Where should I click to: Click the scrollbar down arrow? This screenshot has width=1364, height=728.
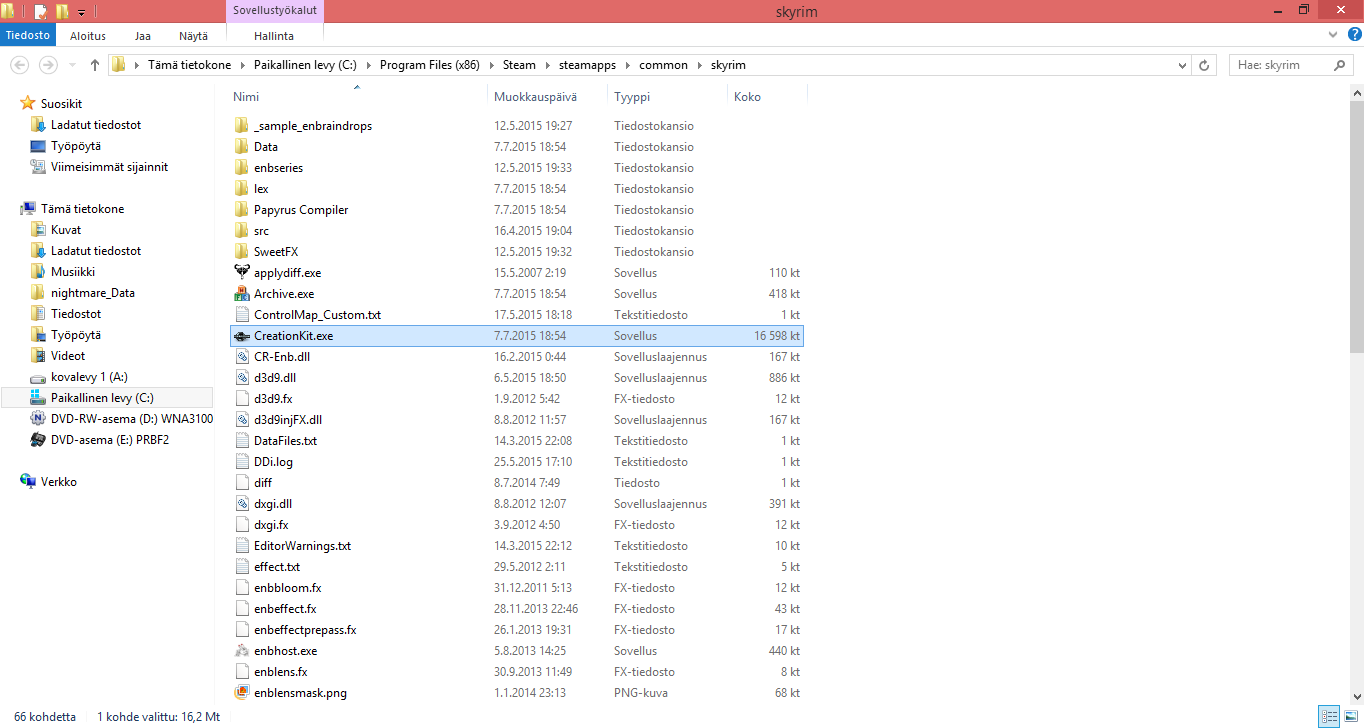(1356, 695)
